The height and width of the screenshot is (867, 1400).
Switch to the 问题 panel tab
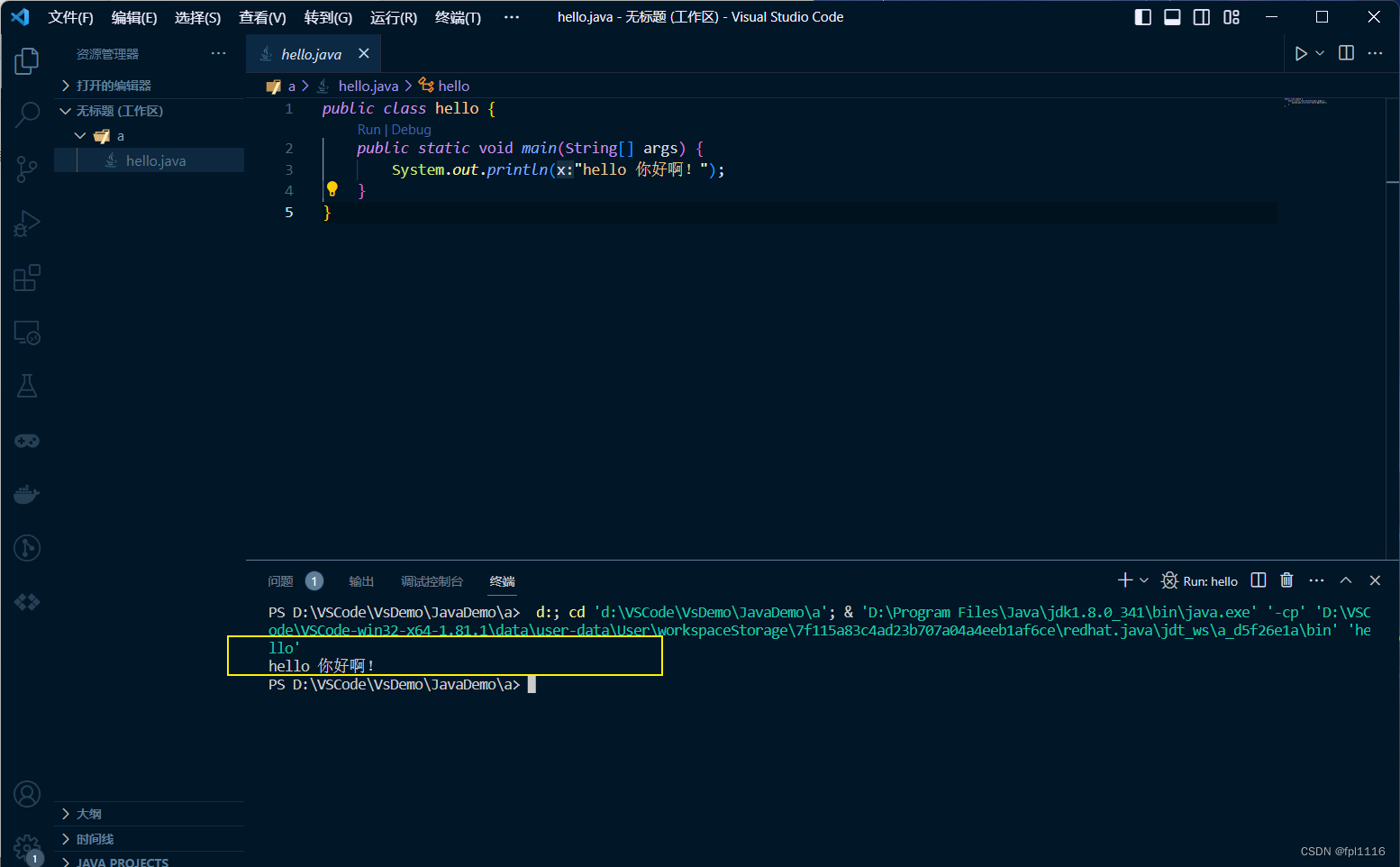pyautogui.click(x=280, y=581)
